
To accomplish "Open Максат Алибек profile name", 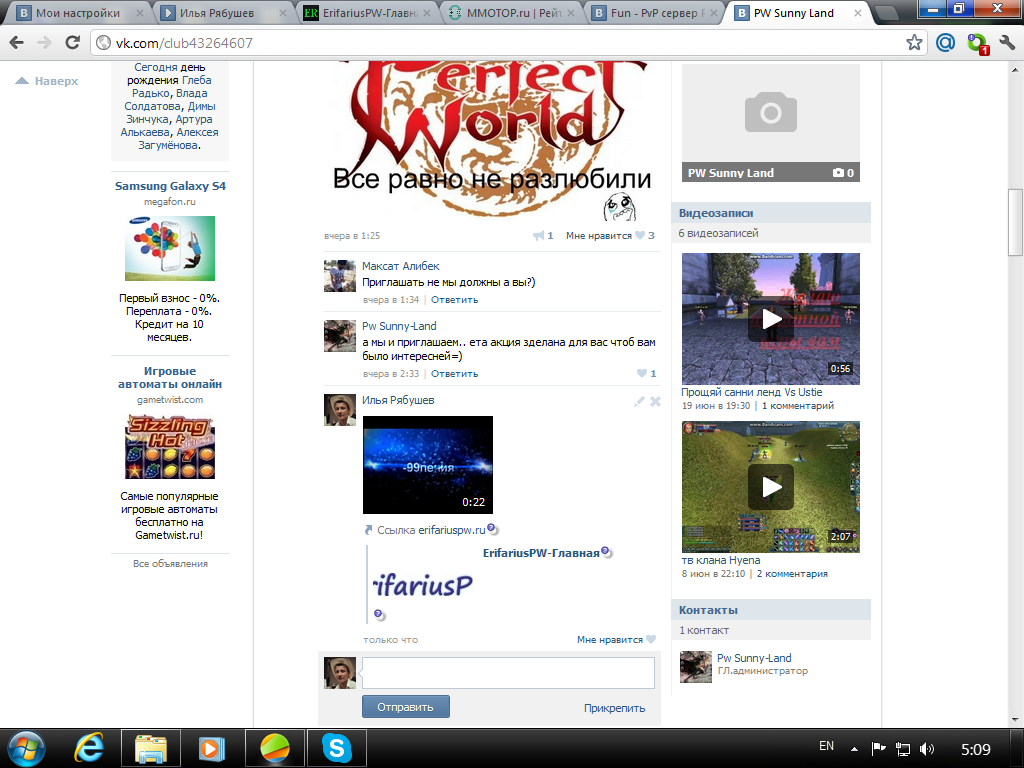I will 400,266.
